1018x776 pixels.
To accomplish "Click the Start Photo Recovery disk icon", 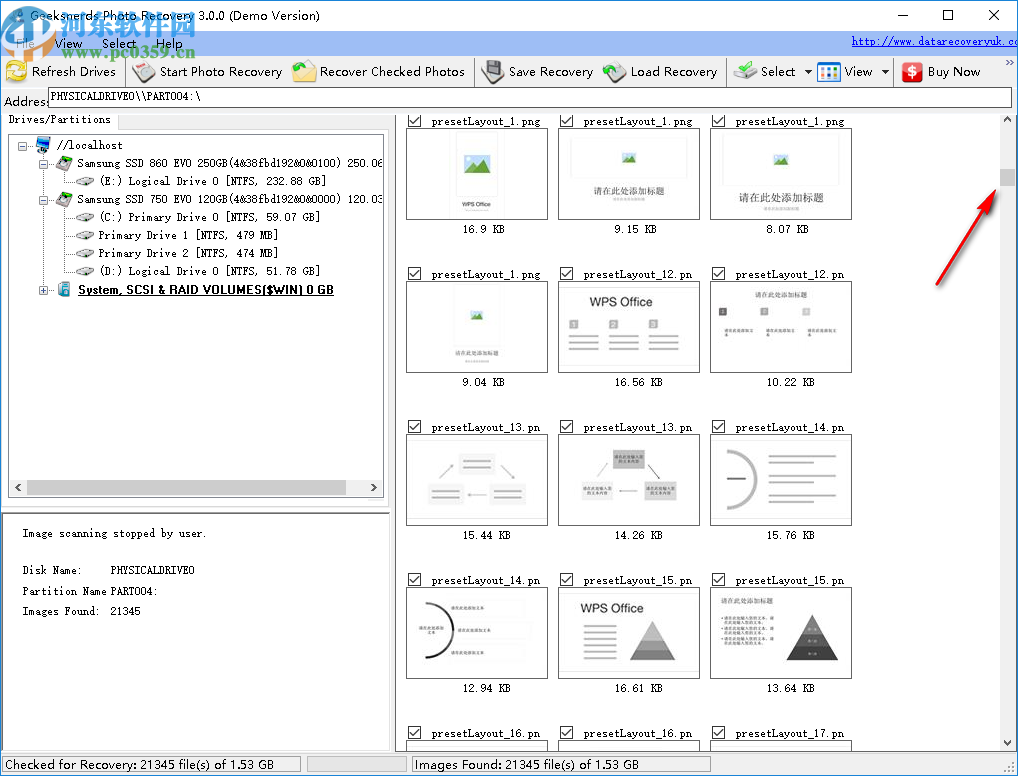I will click(x=143, y=71).
